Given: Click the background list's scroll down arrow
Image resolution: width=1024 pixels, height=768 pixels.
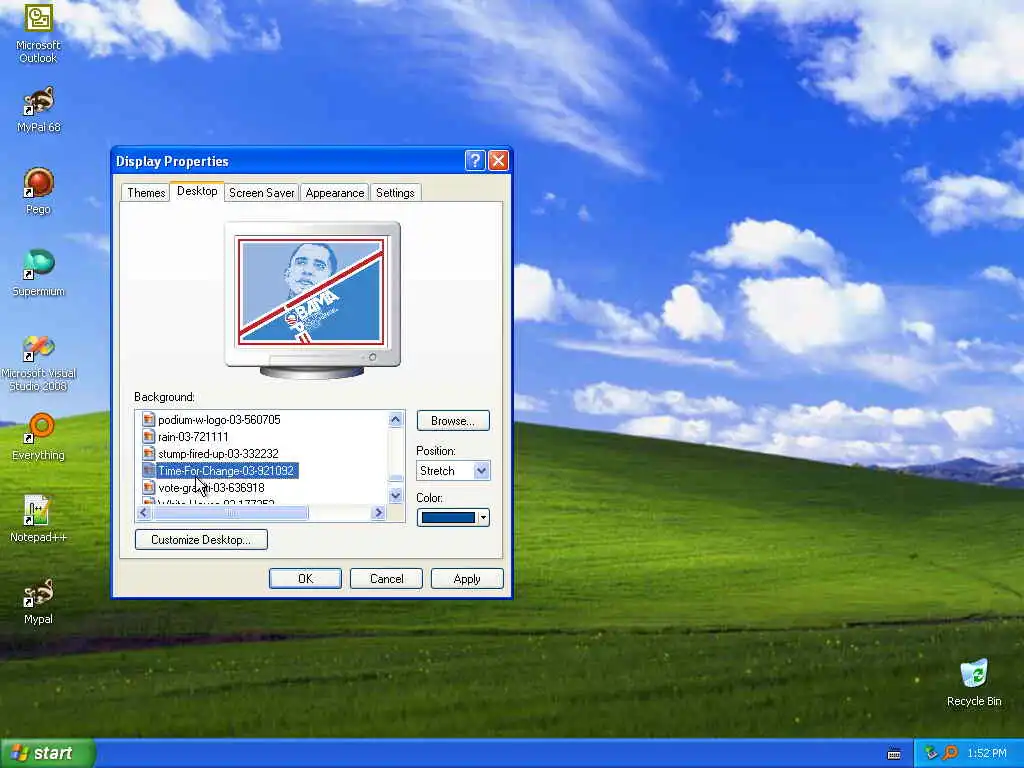Looking at the screenshot, I should click(395, 496).
